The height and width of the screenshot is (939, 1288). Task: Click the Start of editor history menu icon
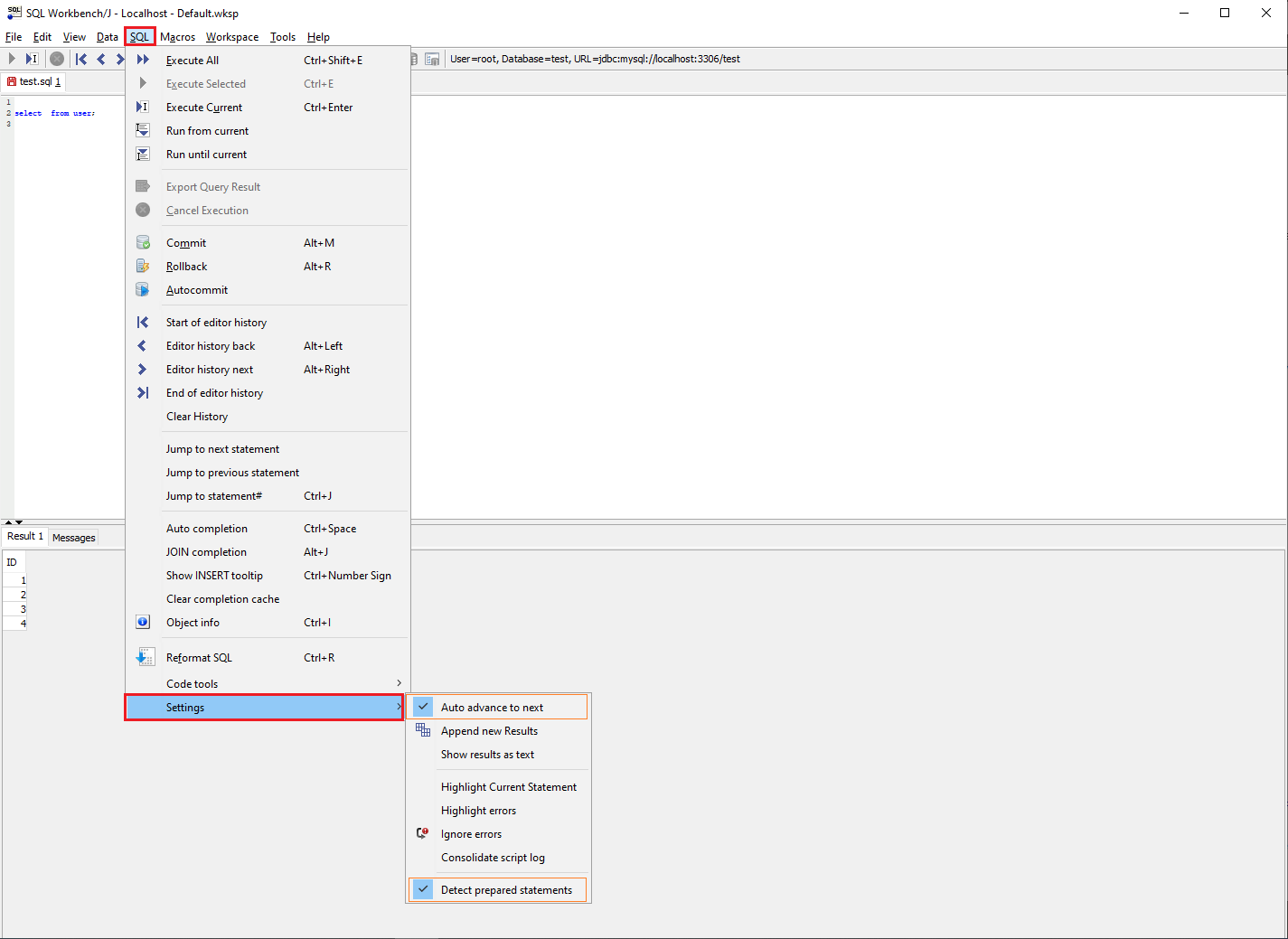coord(143,322)
